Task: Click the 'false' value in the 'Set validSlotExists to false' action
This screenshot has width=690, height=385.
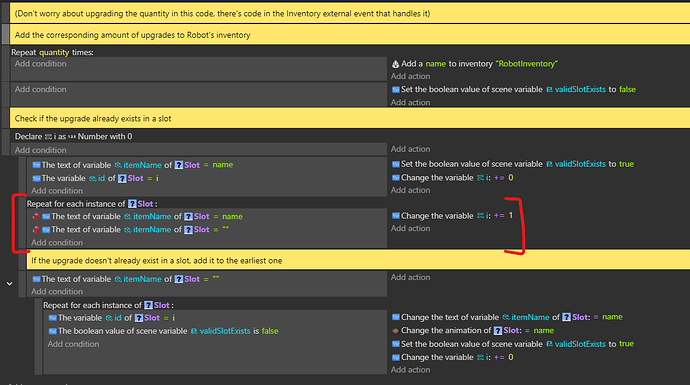Action: [x=627, y=89]
